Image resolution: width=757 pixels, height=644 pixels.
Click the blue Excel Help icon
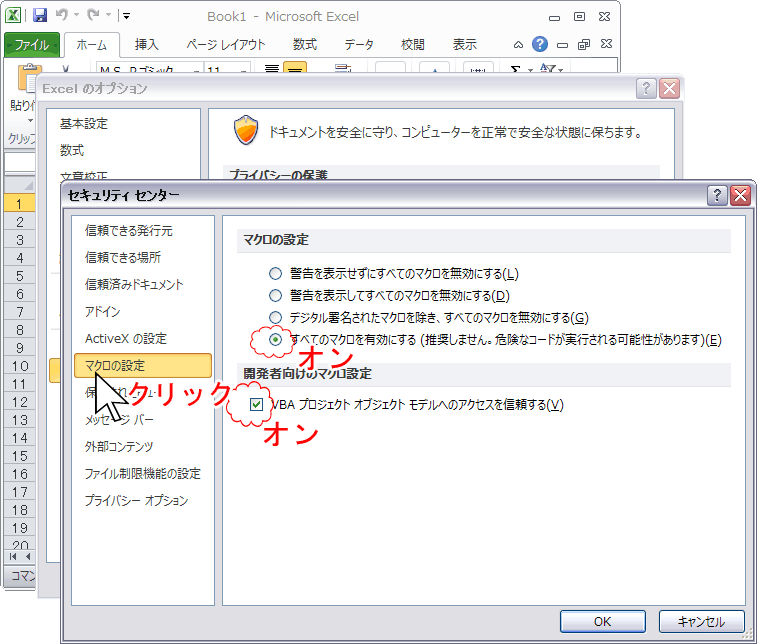click(540, 44)
